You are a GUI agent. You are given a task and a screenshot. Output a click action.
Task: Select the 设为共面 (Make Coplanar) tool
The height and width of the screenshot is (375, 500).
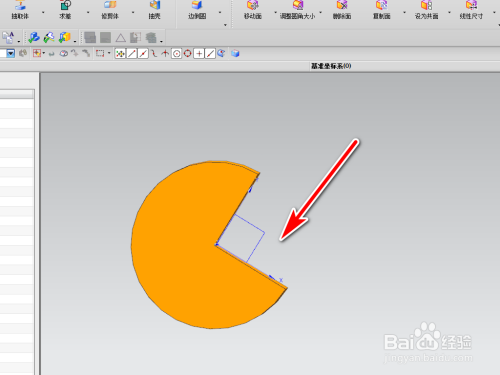426,10
